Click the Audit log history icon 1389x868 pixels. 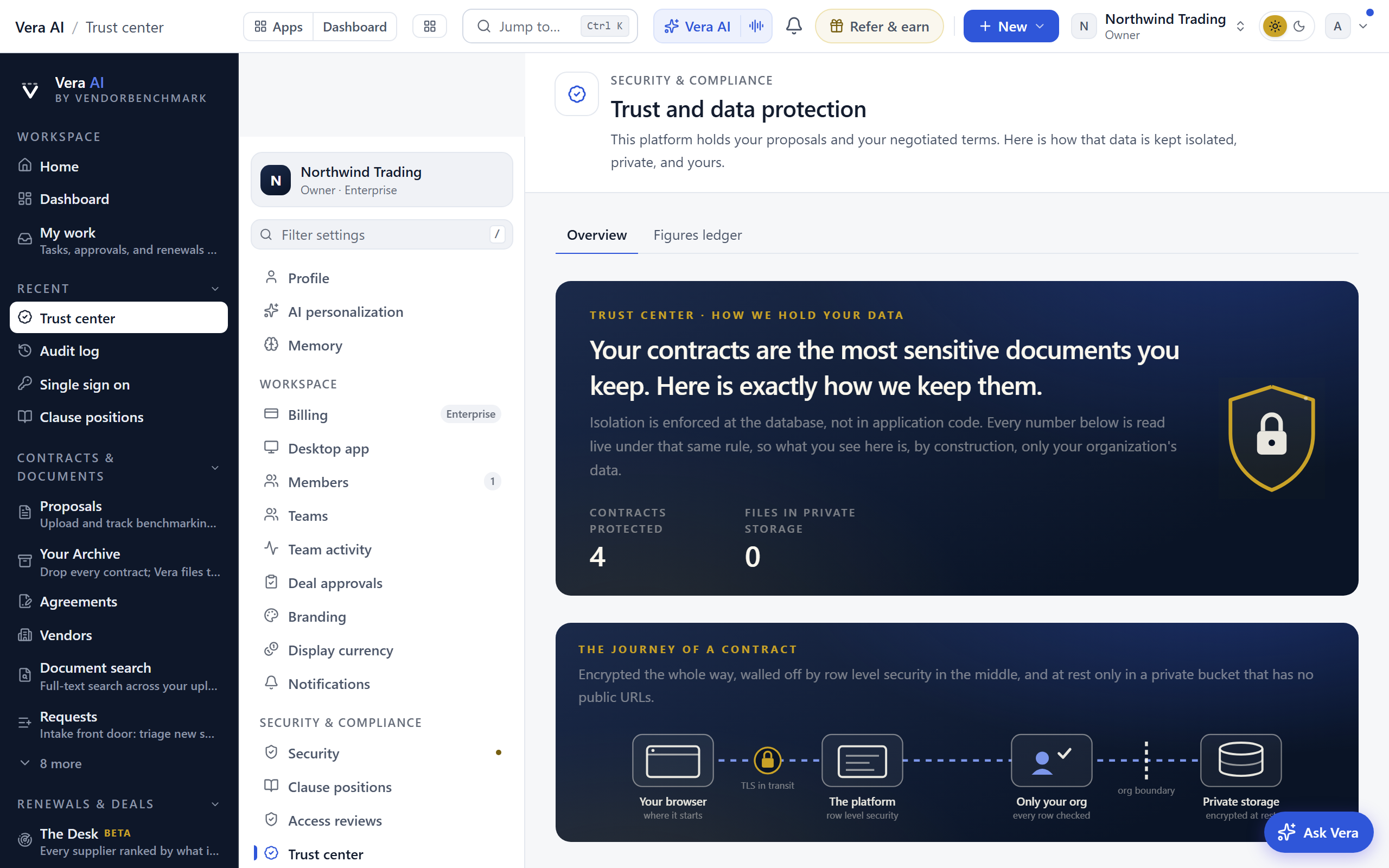(24, 351)
